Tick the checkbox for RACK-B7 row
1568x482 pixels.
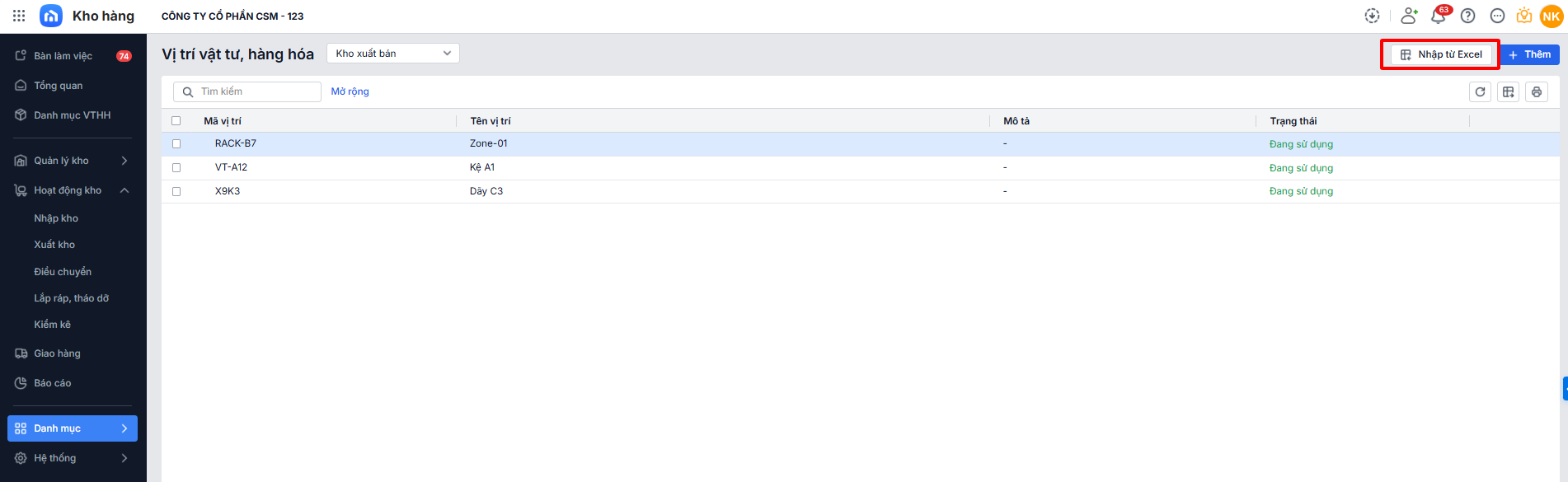pos(176,143)
